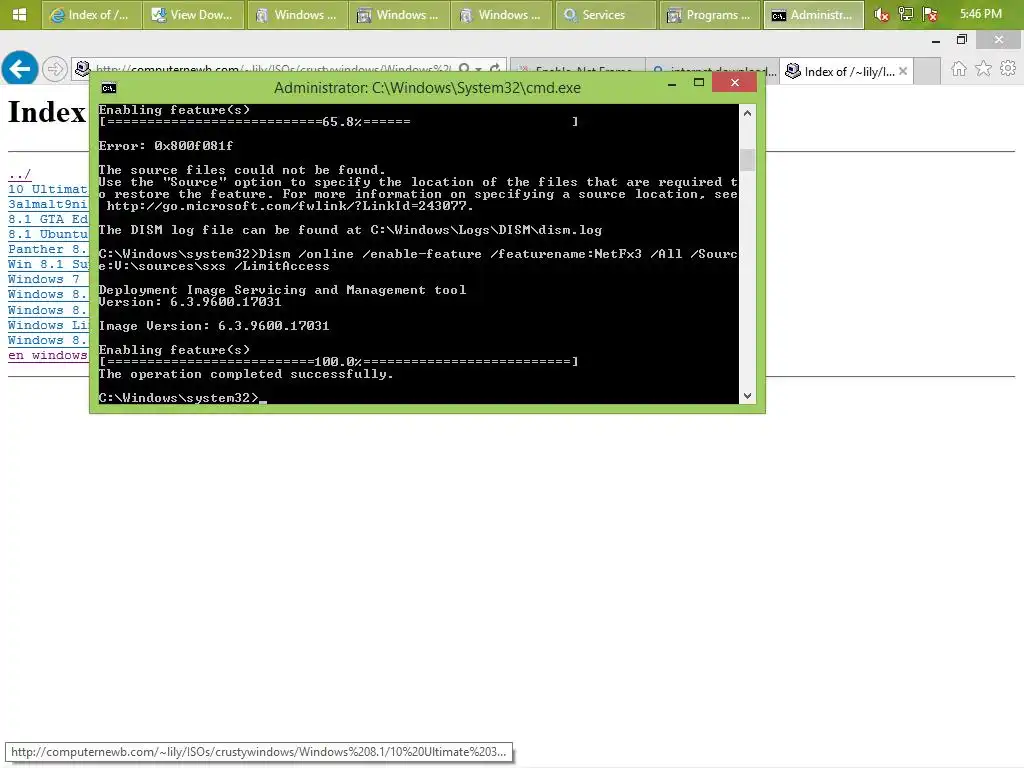
Task: Click Internet Explorer's Forward arrow button
Action: 55,69
